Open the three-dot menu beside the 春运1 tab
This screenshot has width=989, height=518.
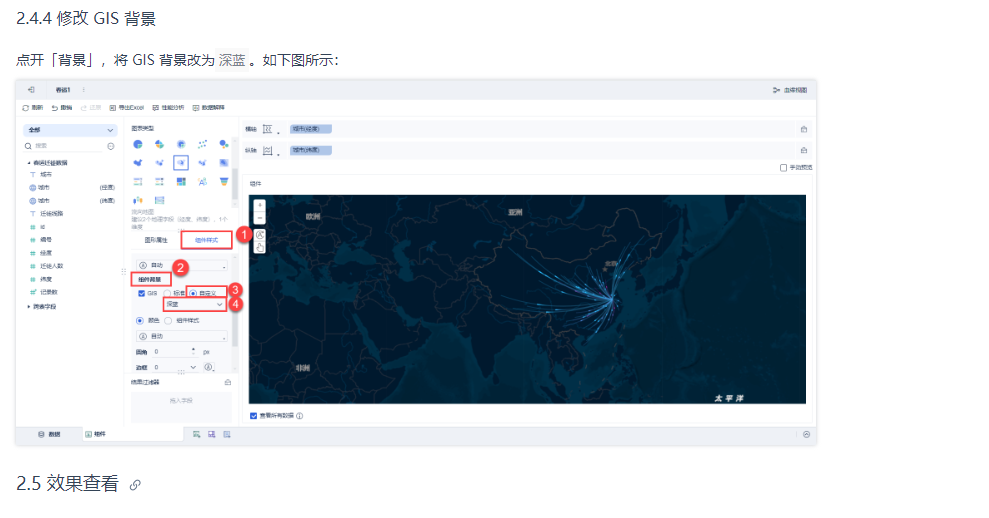83,90
